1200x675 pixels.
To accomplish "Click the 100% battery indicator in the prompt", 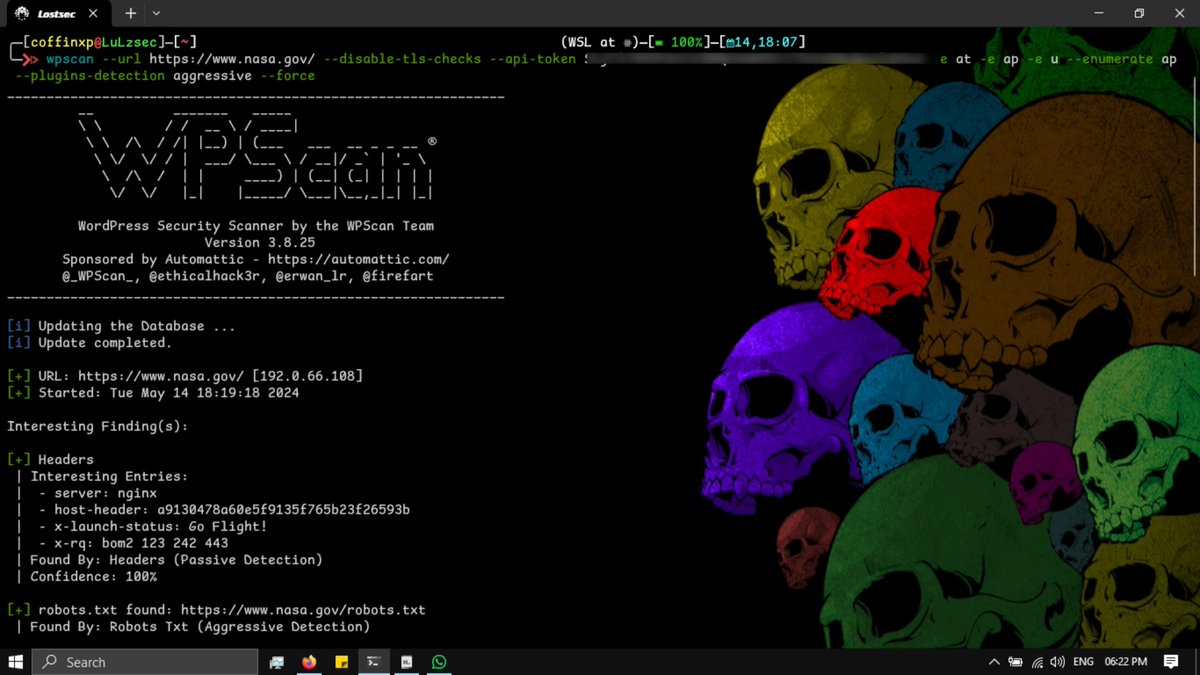I will click(x=679, y=42).
